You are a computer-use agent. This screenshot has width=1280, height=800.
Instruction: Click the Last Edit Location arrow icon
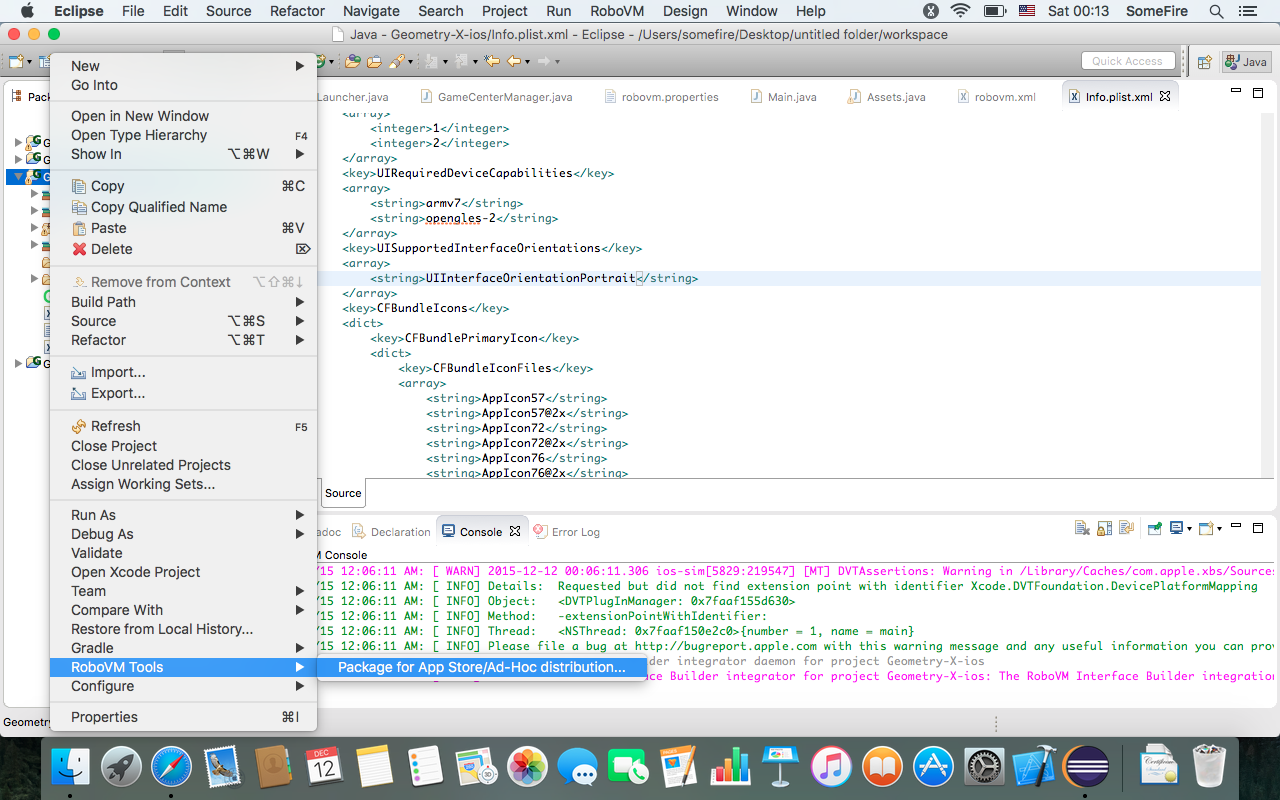[x=492, y=62]
